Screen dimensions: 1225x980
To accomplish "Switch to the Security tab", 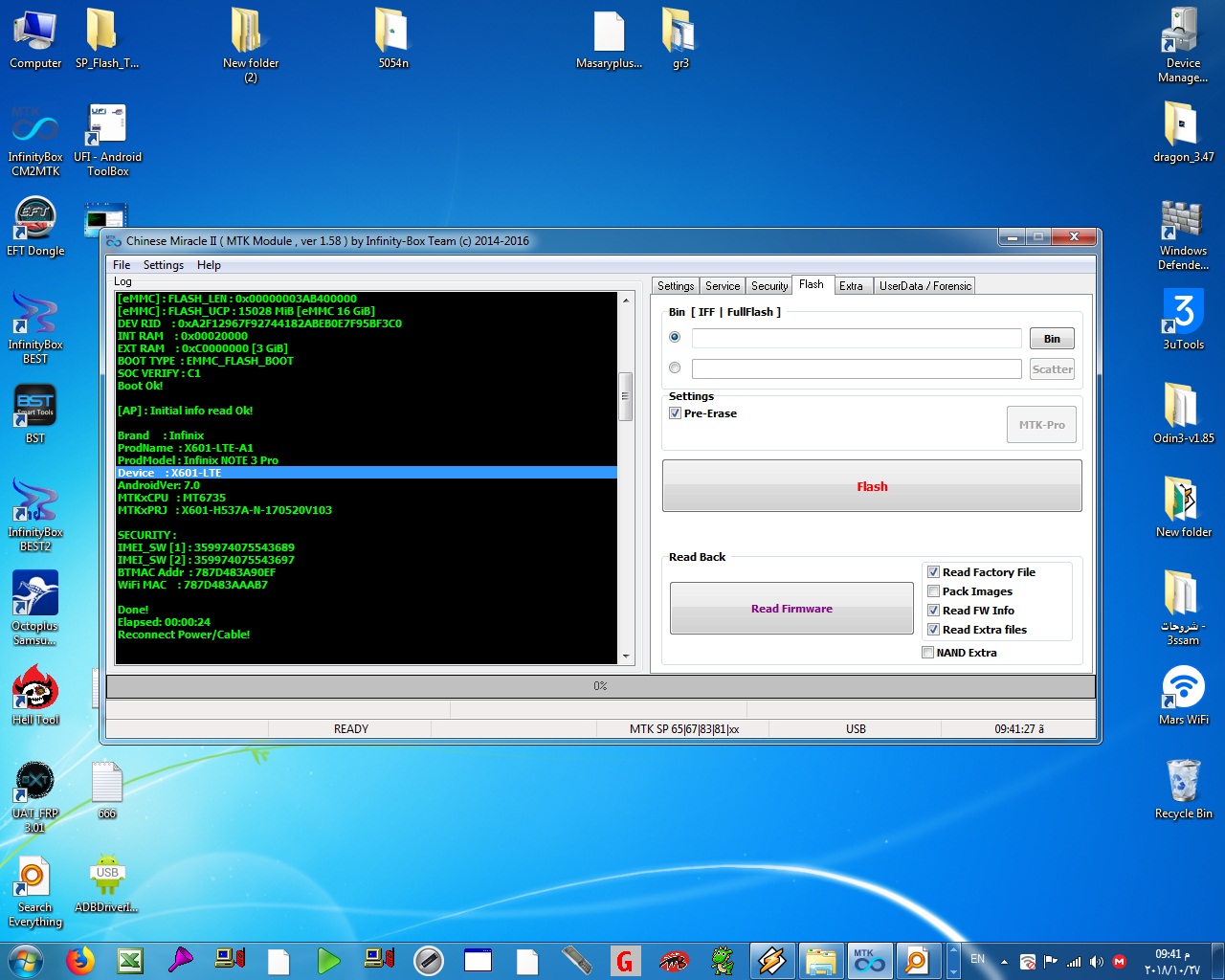I will [769, 286].
